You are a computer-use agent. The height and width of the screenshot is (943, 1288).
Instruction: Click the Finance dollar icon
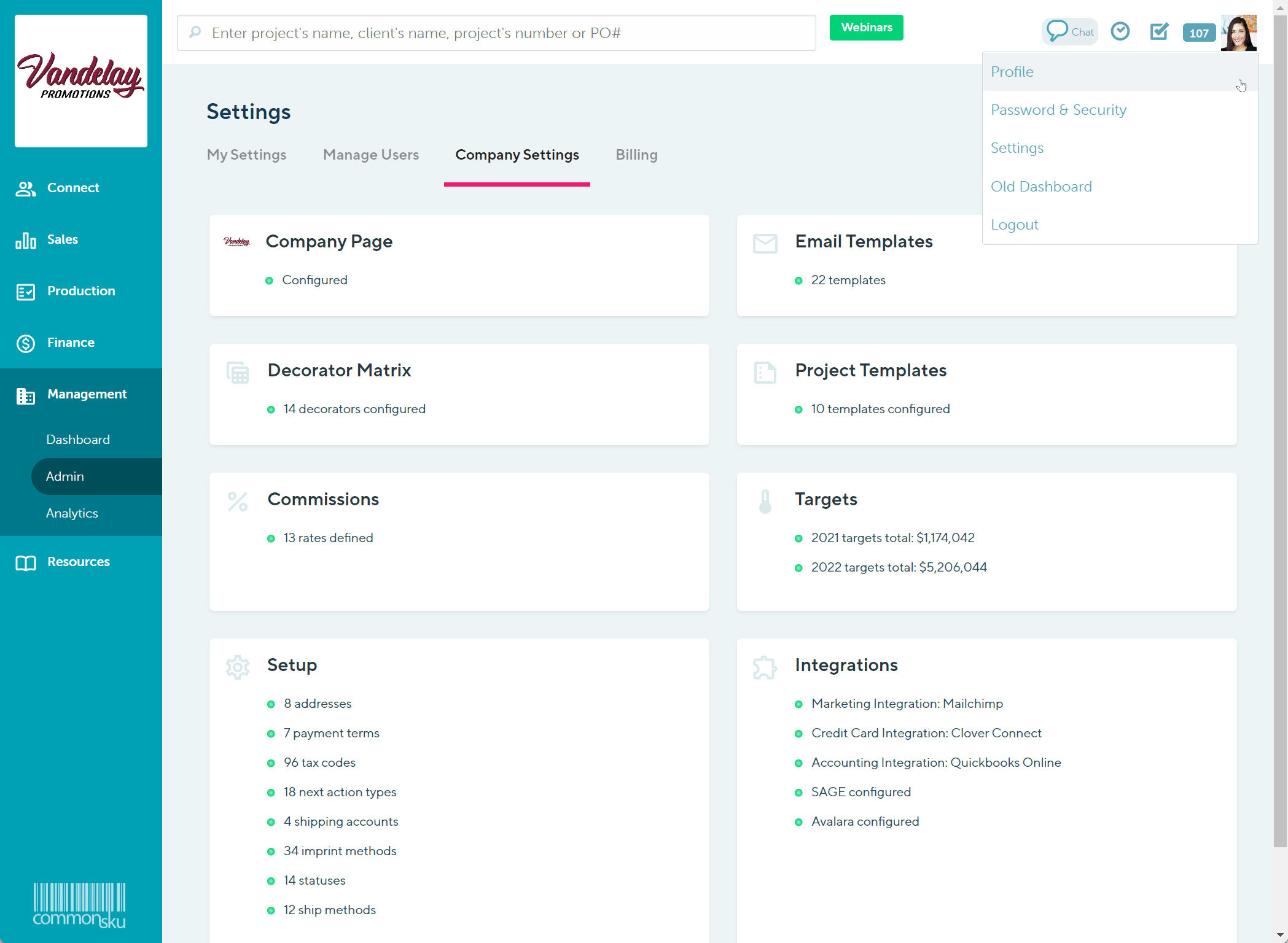26,343
